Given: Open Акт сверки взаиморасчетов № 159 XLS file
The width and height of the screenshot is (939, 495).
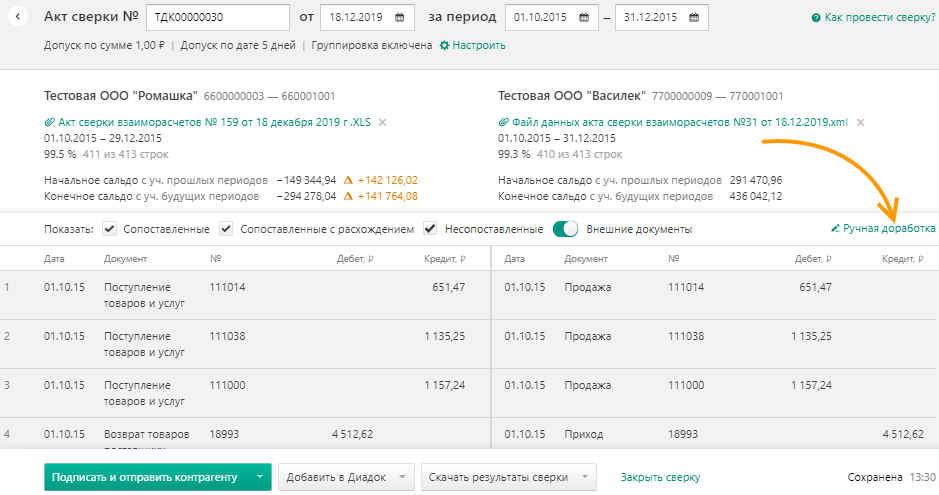Looking at the screenshot, I should [214, 122].
